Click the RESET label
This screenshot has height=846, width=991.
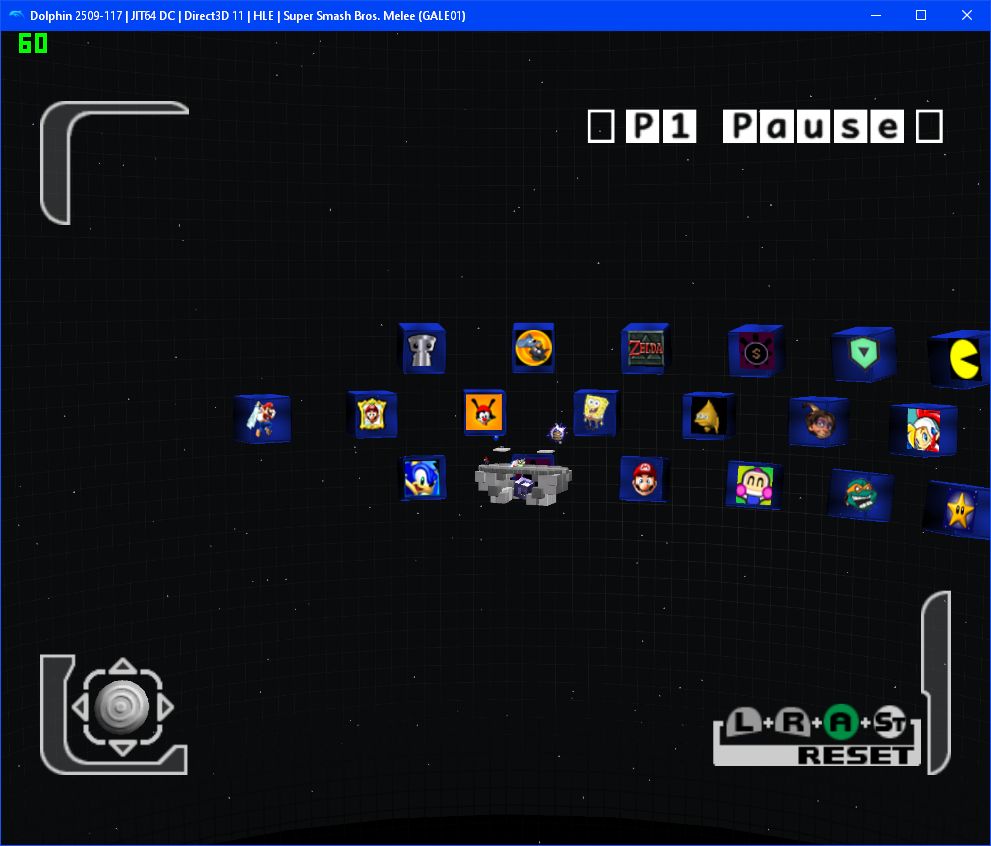point(855,755)
